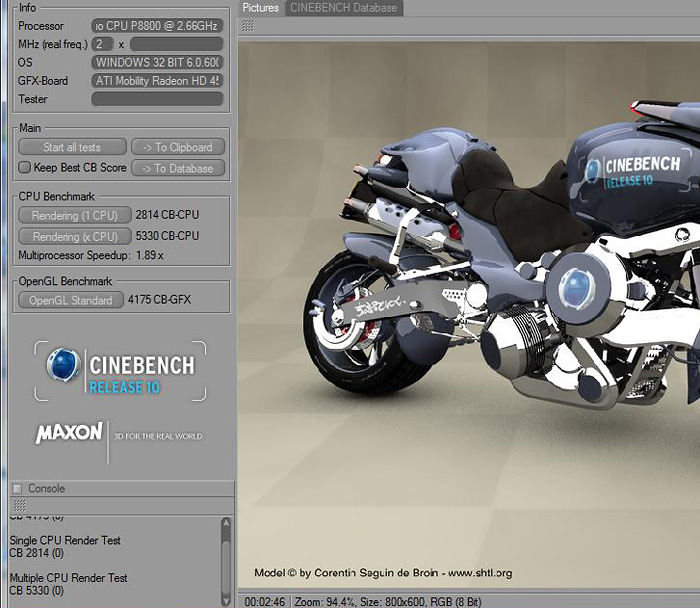Click the GFX-Board ATI Mobility Radeon field
Image resolution: width=700 pixels, height=608 pixels.
pyautogui.click(x=157, y=81)
